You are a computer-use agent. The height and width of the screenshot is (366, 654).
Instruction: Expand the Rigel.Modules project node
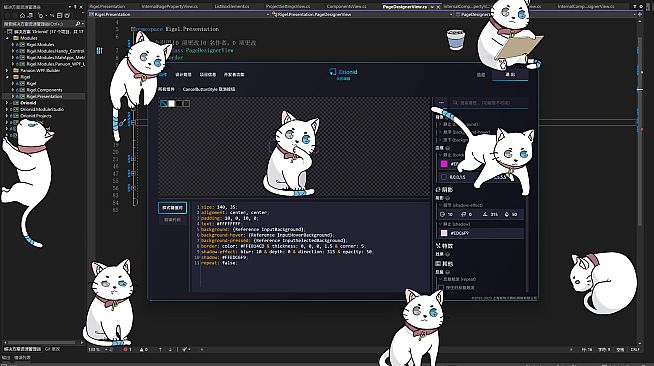coord(13,44)
